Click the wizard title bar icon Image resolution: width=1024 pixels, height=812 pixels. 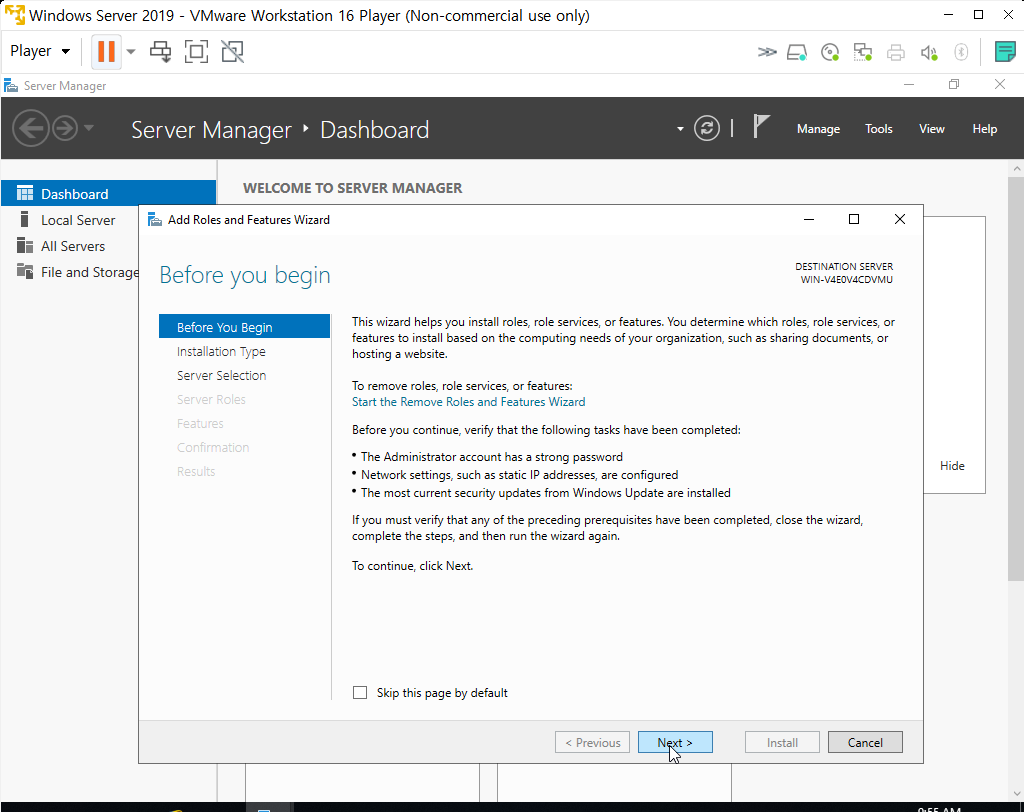click(x=155, y=219)
